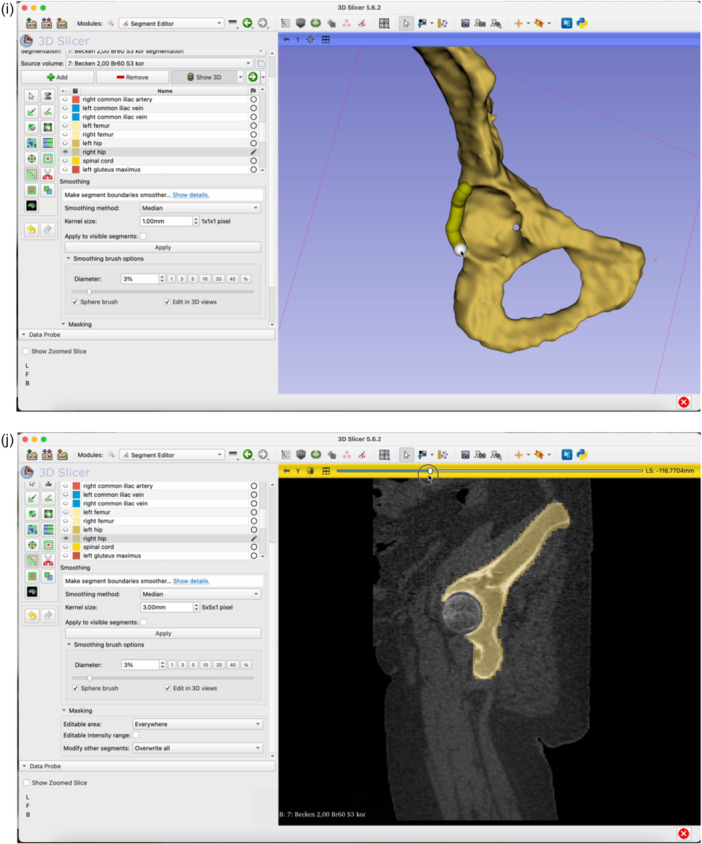Open Smoothing method dropdown in bottom window

click(200, 594)
